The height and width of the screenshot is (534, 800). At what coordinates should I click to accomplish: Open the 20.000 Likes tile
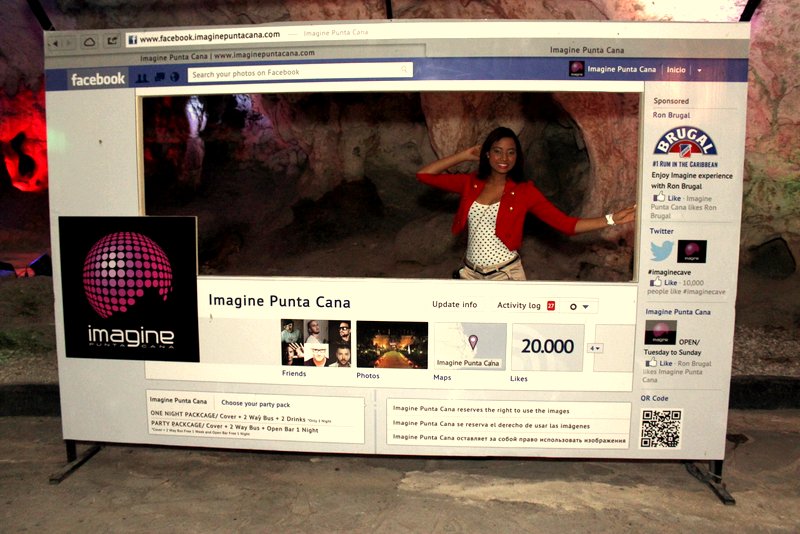pyautogui.click(x=548, y=347)
